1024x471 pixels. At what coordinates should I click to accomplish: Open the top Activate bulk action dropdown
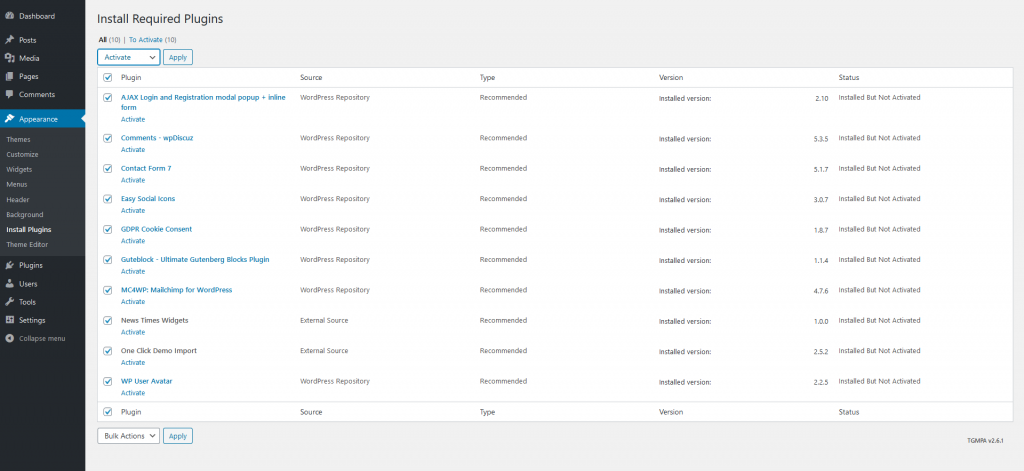pos(129,57)
